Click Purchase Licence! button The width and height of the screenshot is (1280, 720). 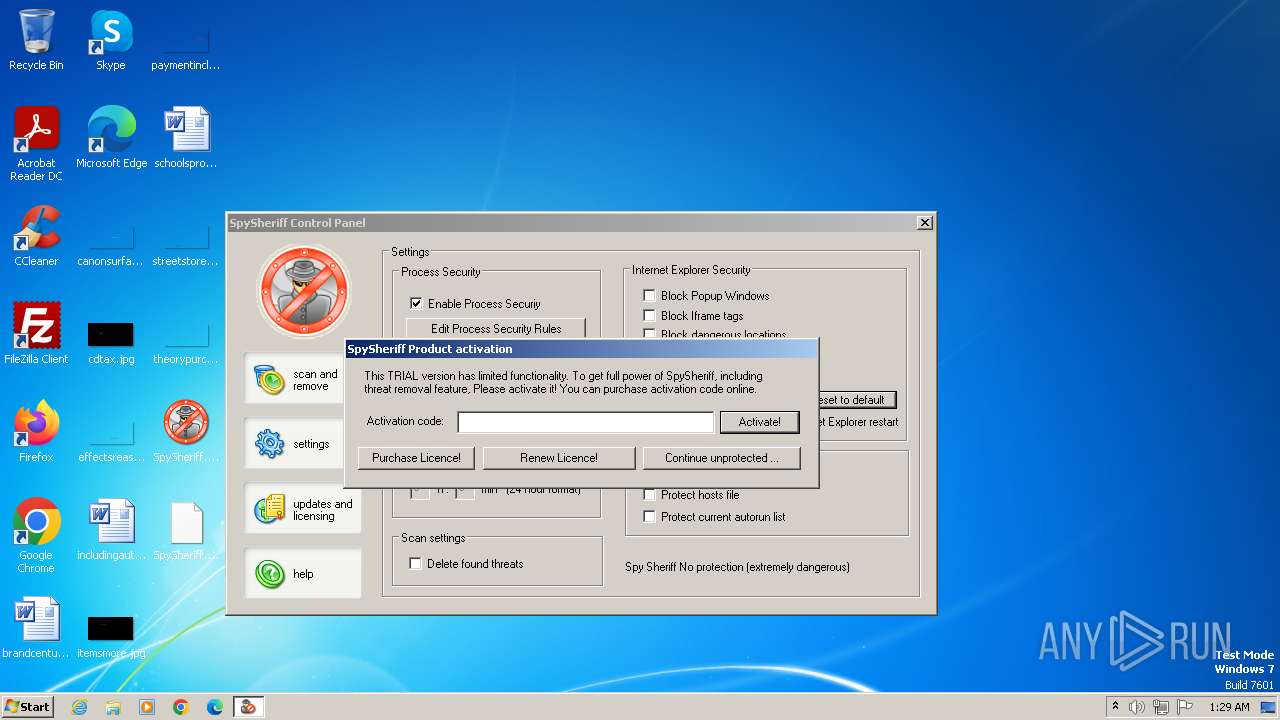click(x=416, y=458)
